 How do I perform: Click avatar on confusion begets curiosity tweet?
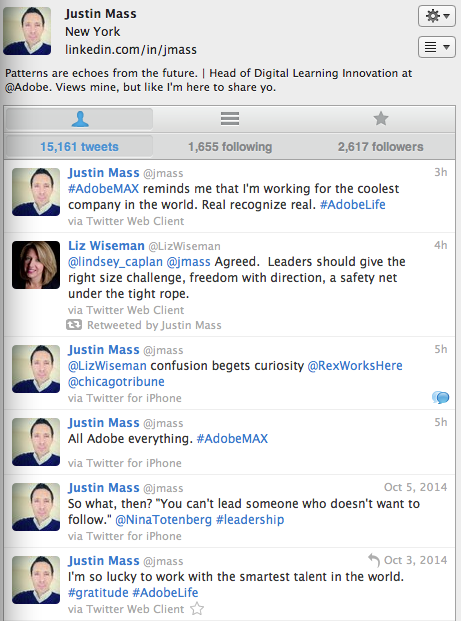(x=36, y=369)
